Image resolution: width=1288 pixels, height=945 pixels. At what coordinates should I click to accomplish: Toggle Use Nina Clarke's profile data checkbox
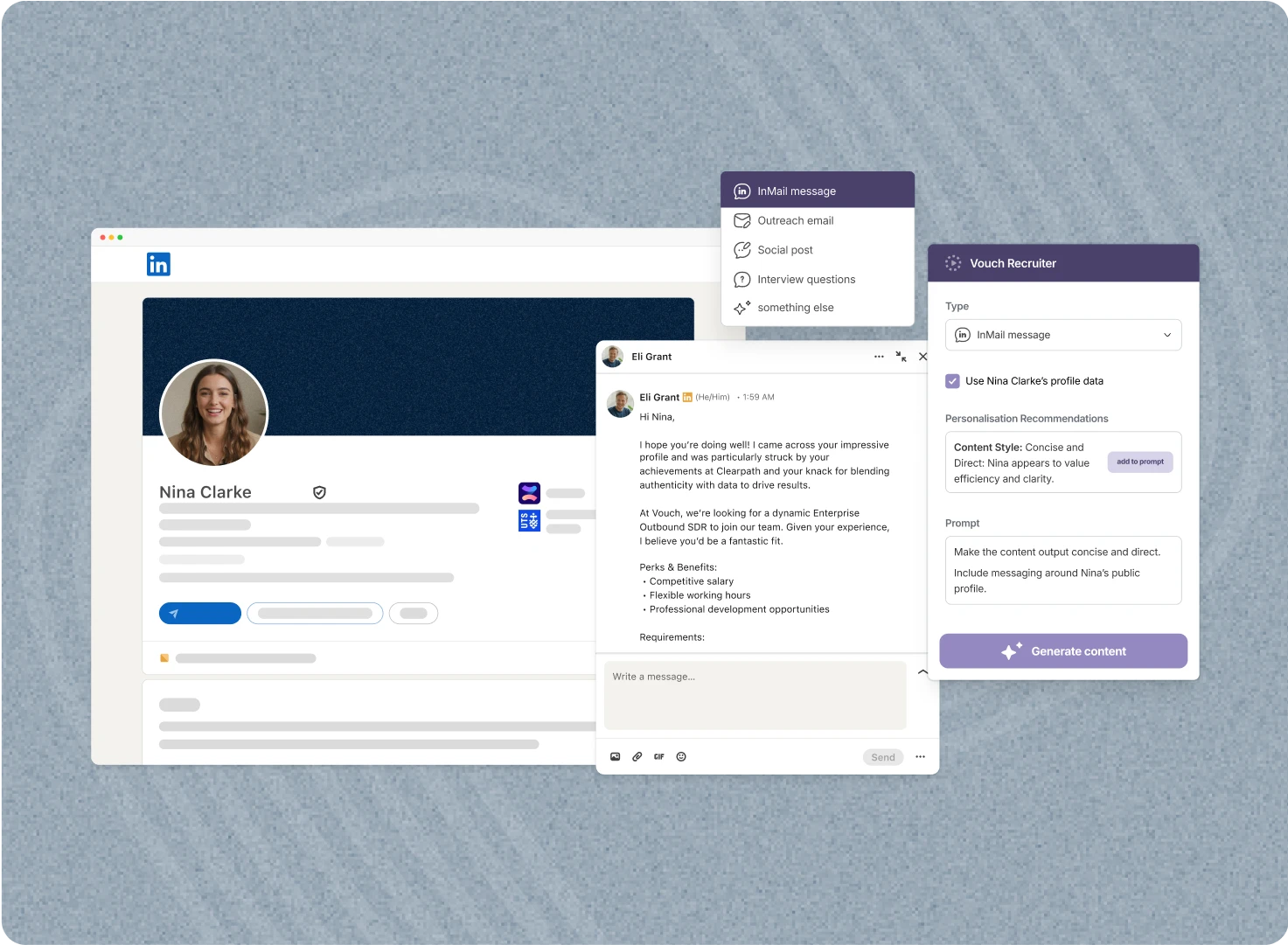pos(952,381)
